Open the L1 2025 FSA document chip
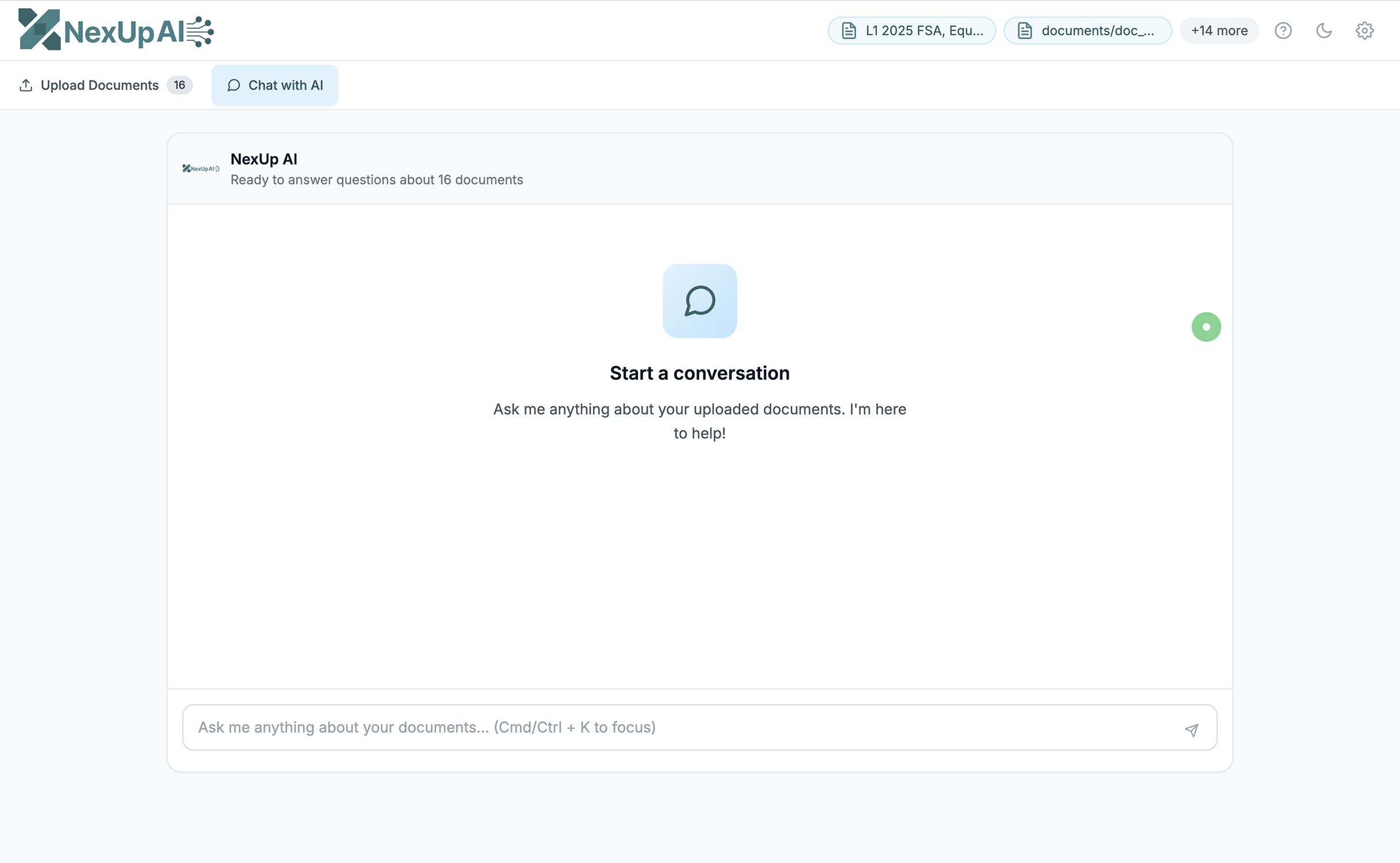This screenshot has width=1400, height=863. [x=924, y=30]
